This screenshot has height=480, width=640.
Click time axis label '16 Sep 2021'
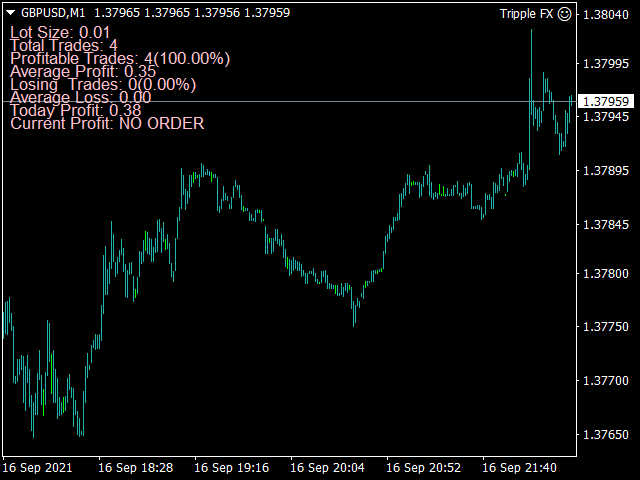tap(38, 468)
